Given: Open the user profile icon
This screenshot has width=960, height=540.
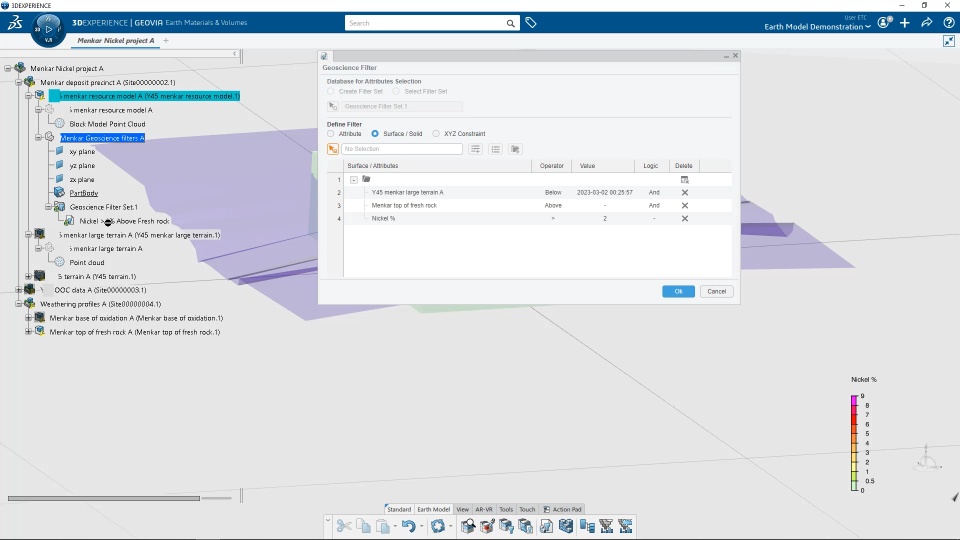Looking at the screenshot, I should point(884,23).
